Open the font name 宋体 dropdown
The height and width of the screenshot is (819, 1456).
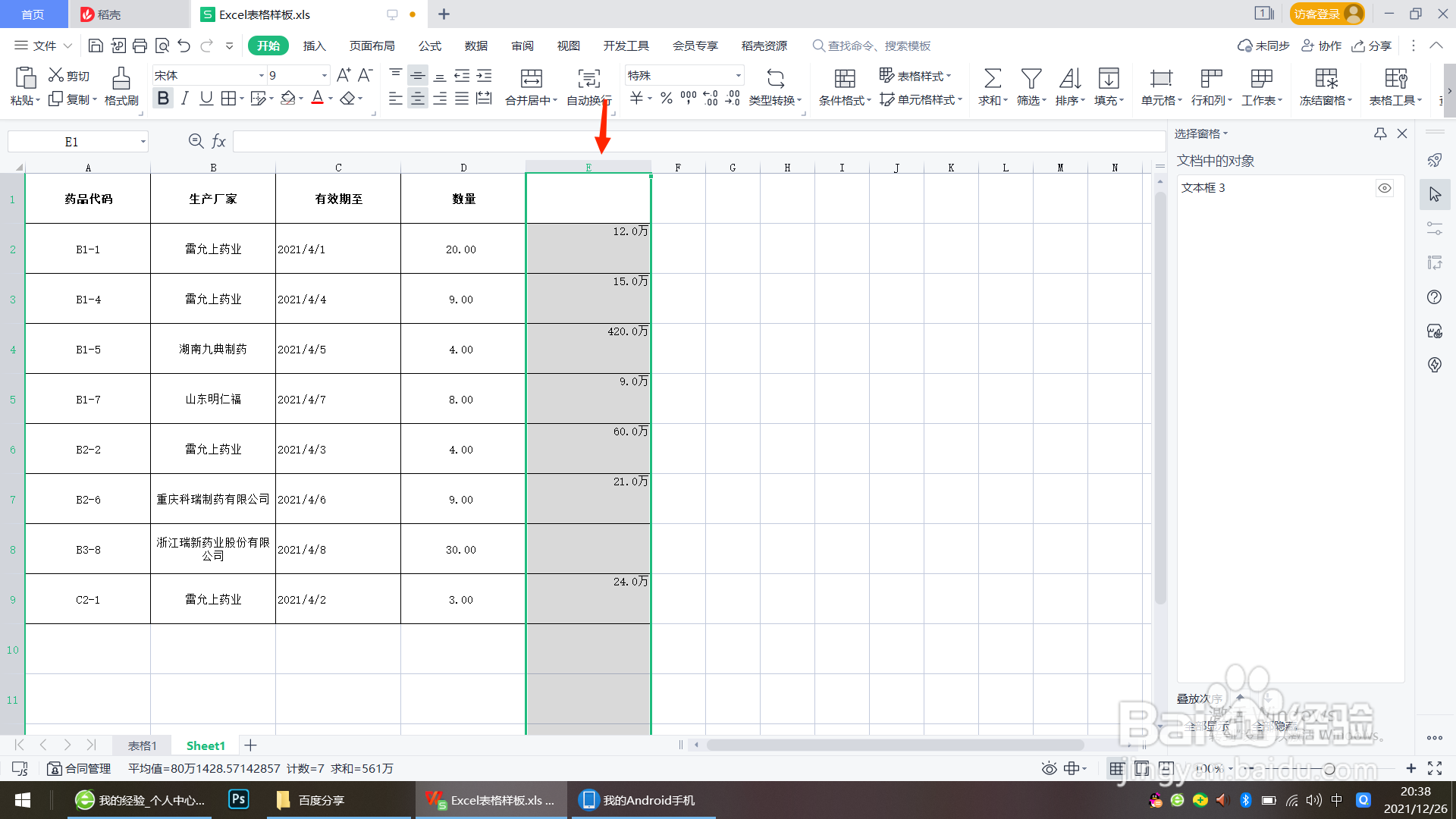(262, 76)
